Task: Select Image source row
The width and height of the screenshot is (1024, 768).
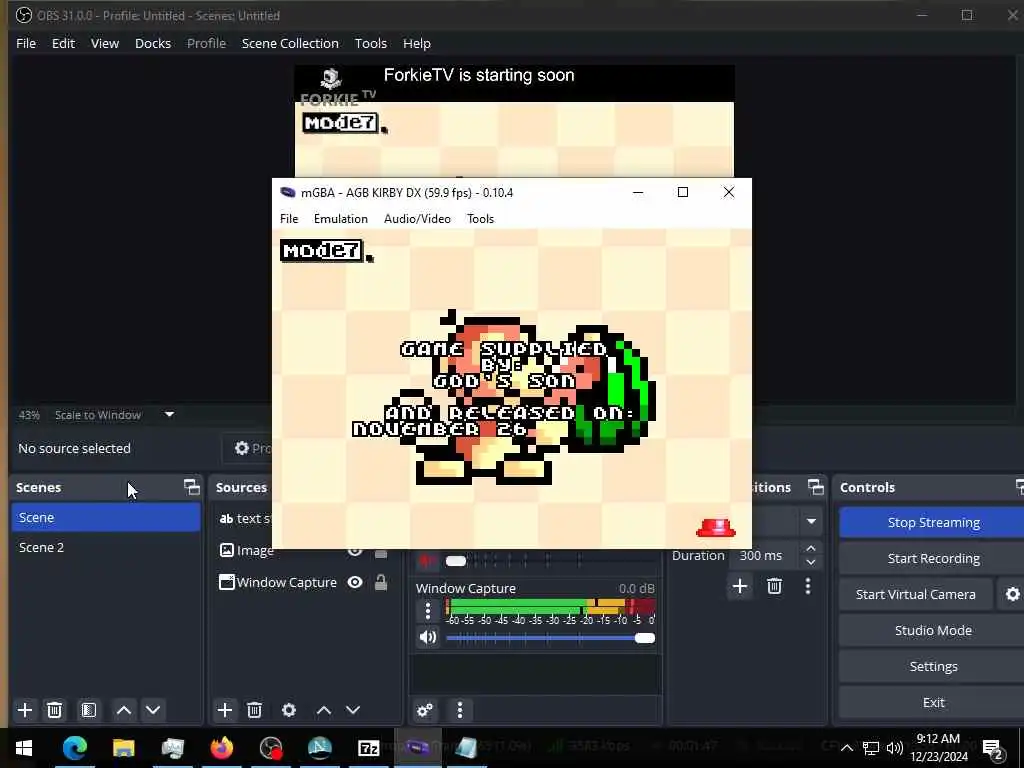Action: (x=304, y=551)
